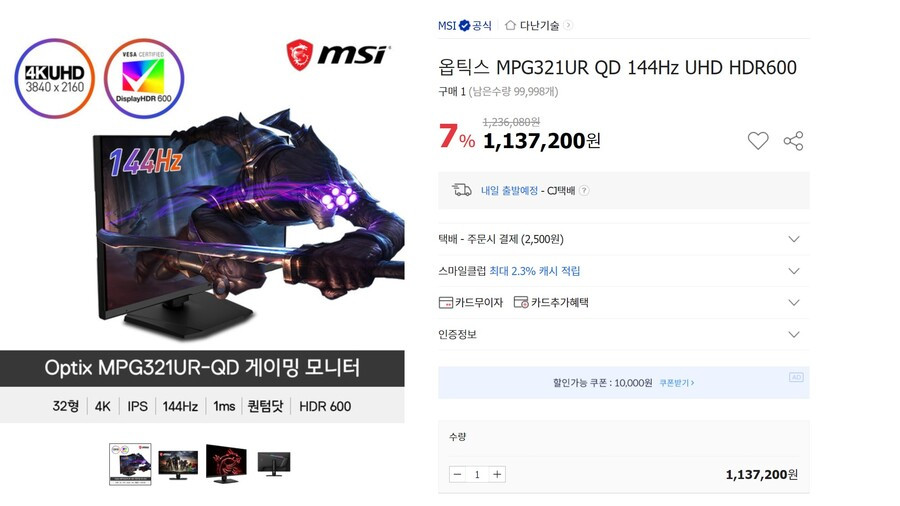Add product to wishlist with heart icon
Screen dimensions: 900x506
pos(758,141)
